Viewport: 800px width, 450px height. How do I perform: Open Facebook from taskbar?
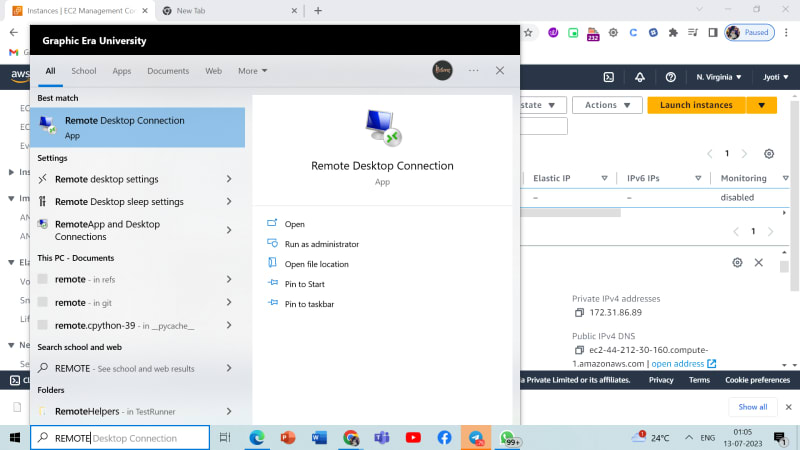[x=444, y=438]
